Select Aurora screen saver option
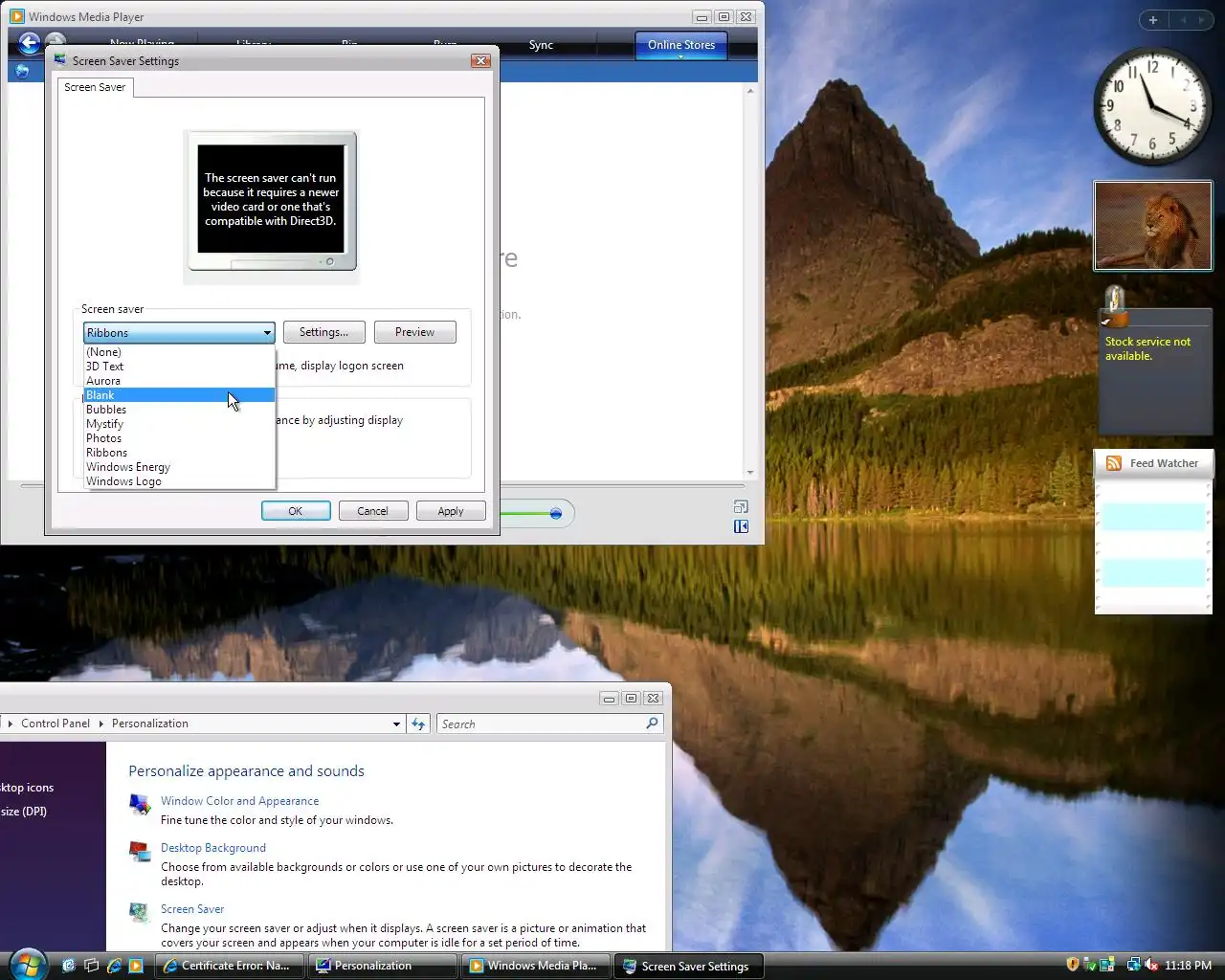This screenshot has height=980, width=1225. 179,381
